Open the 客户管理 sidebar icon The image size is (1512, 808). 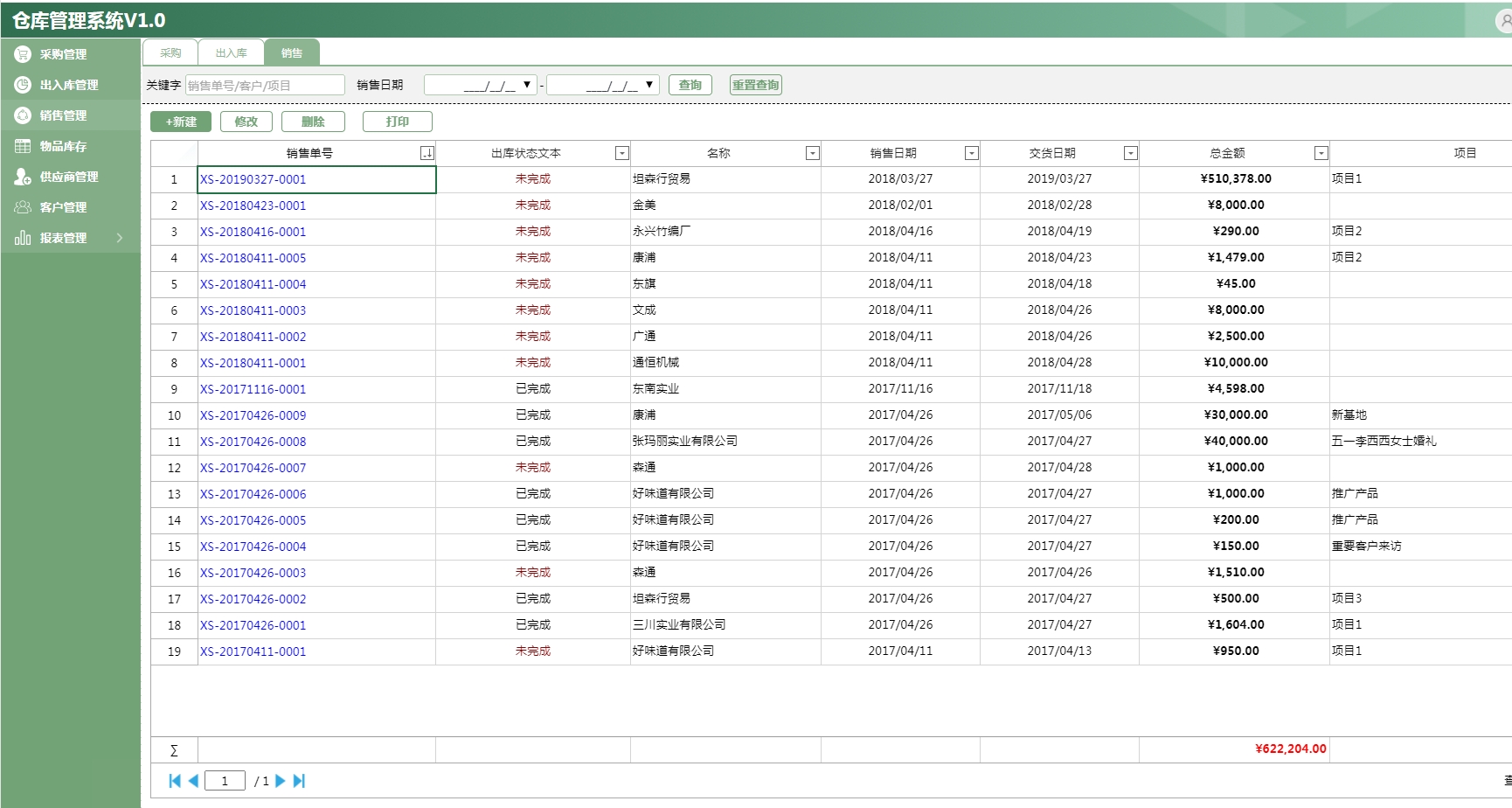pos(23,207)
